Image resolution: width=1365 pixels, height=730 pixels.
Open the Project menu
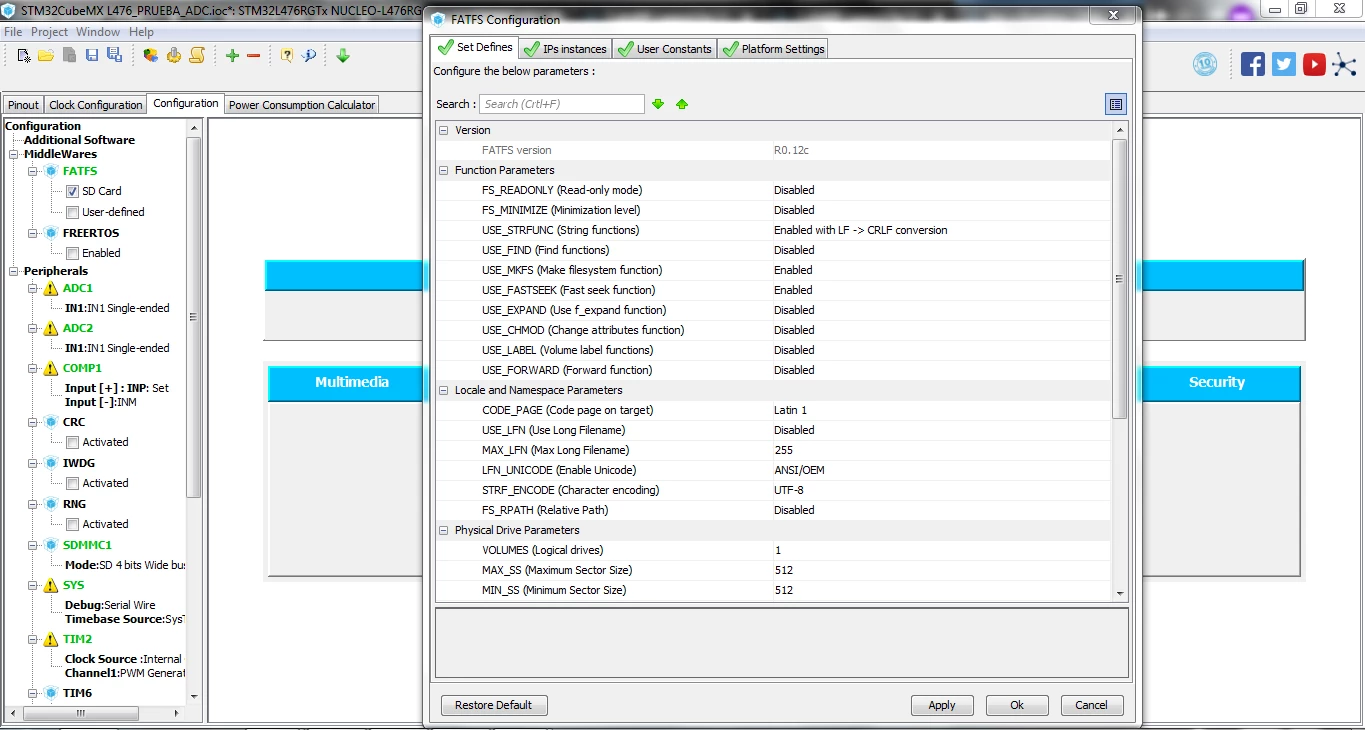point(49,32)
